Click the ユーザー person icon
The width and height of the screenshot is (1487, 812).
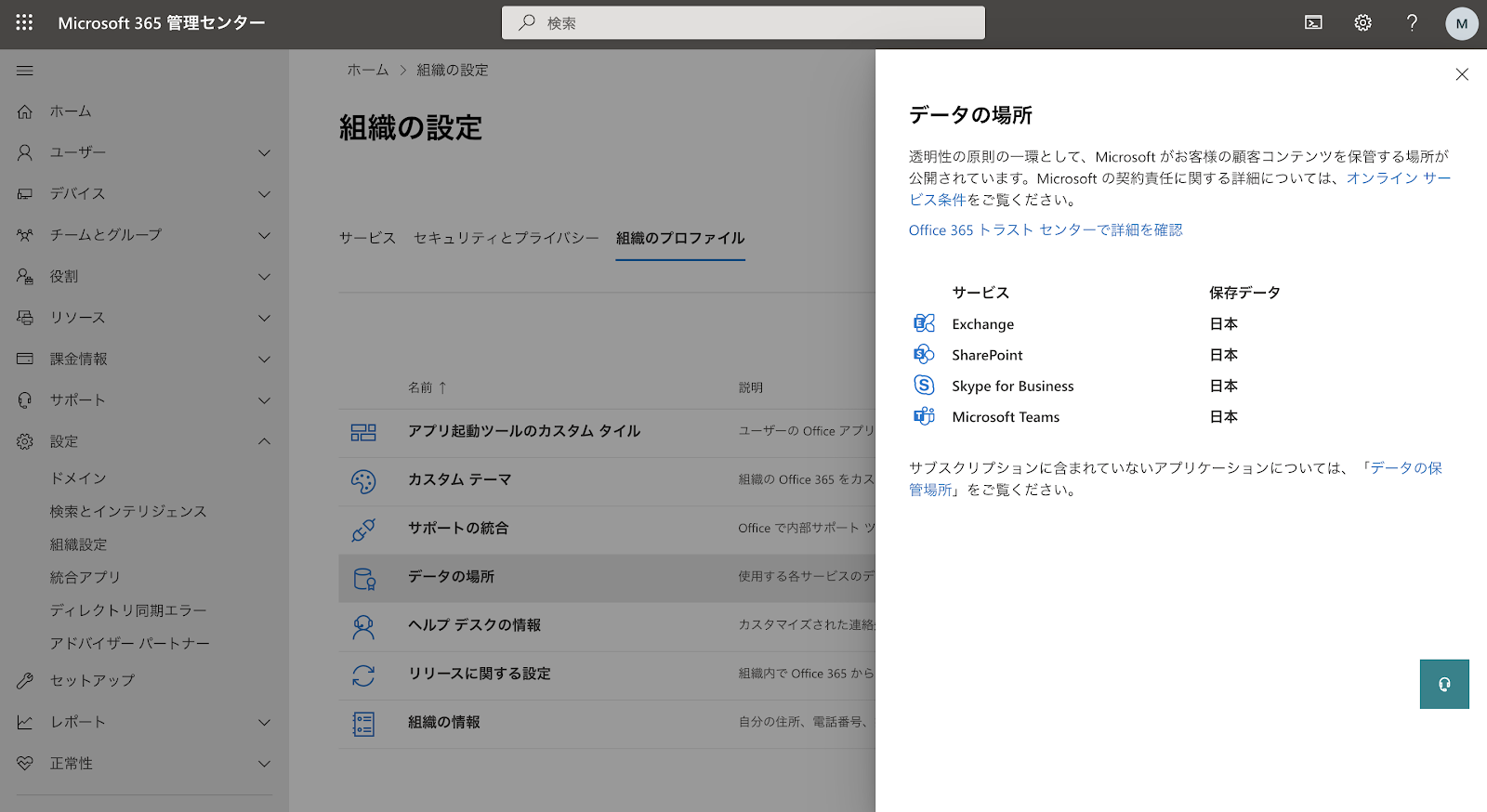[x=25, y=152]
